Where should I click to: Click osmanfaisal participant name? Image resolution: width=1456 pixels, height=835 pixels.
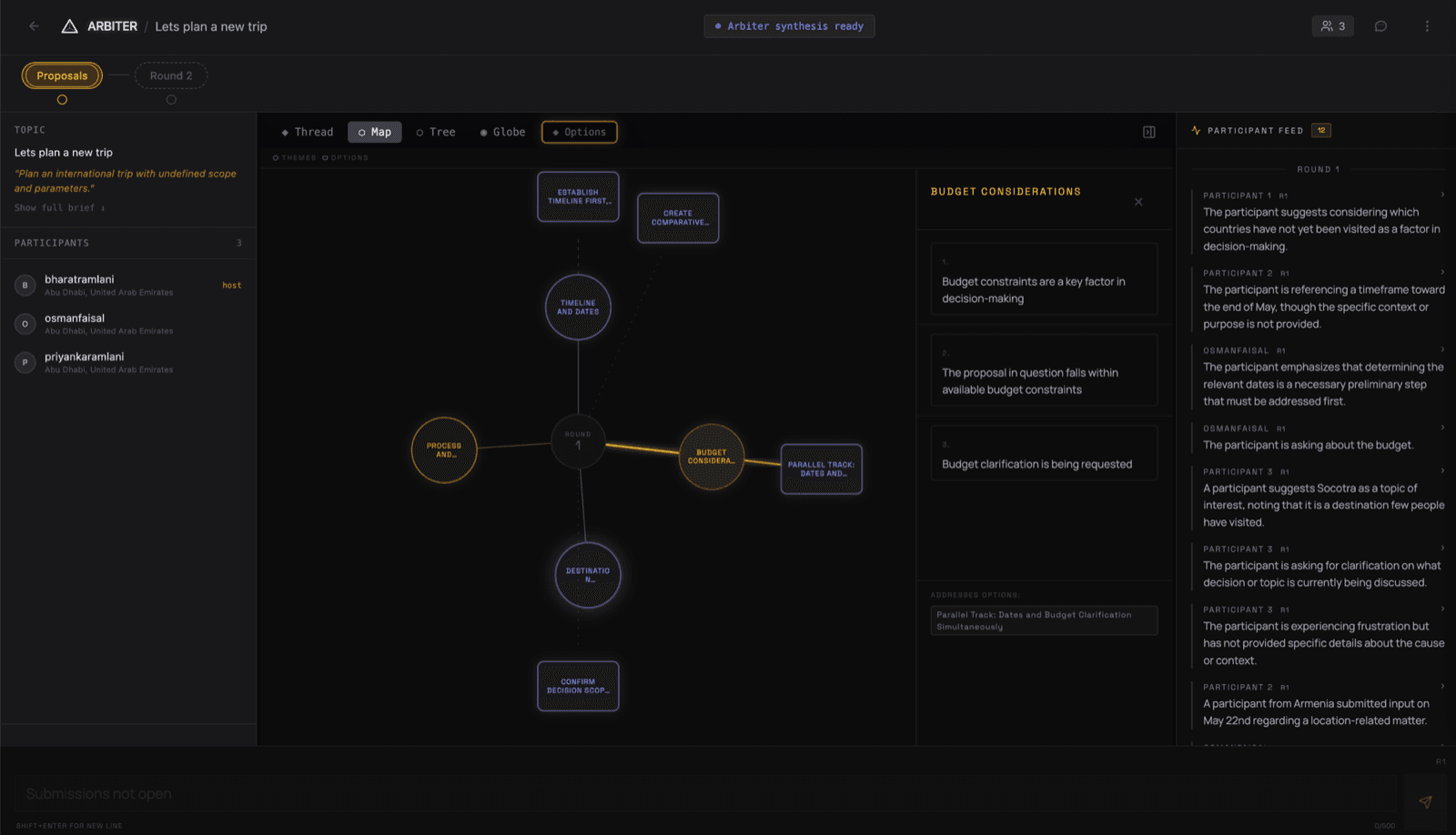75,318
